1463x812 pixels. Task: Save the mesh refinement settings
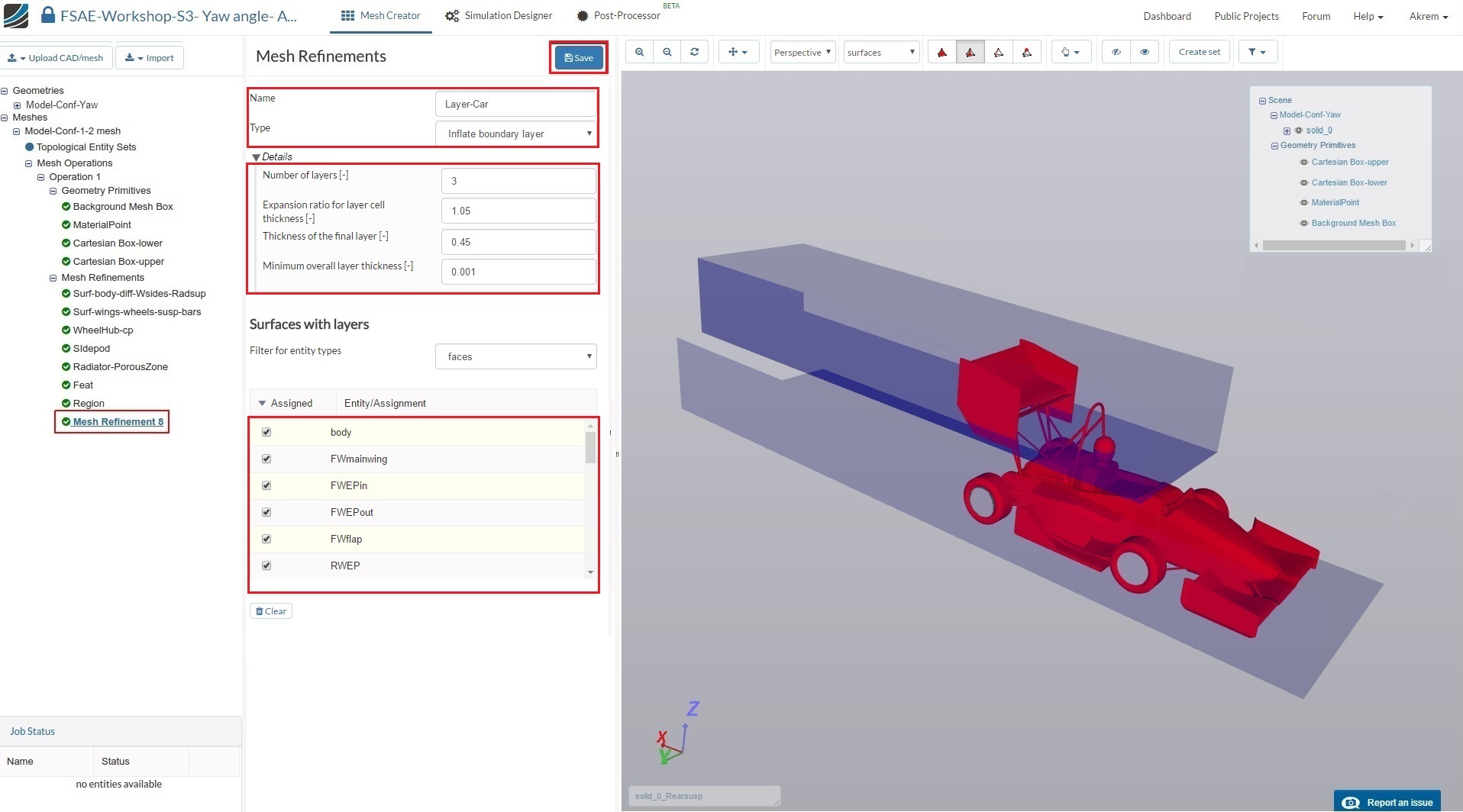(579, 58)
